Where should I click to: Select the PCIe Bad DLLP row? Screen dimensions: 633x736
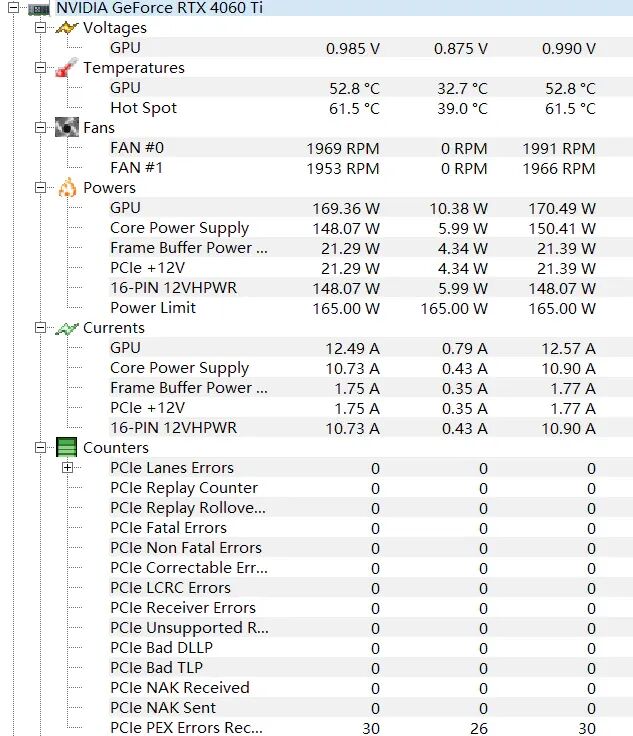coord(371,647)
